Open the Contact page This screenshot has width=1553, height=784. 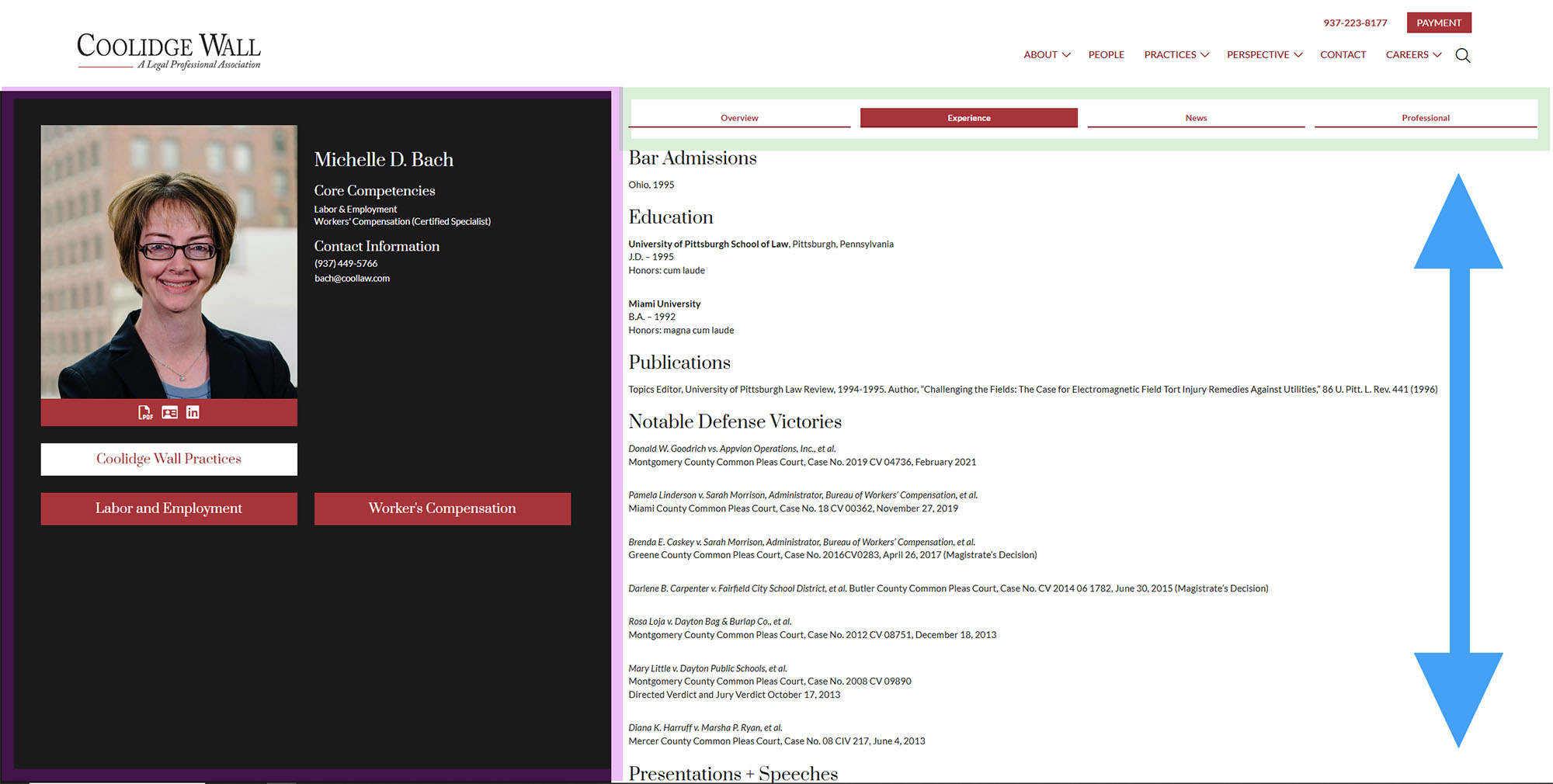[1343, 55]
